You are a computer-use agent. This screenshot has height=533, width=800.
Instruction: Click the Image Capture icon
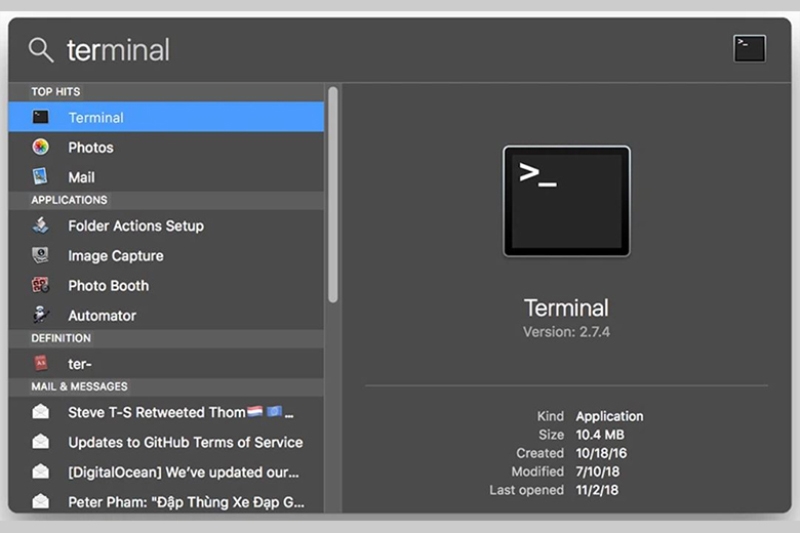pyautogui.click(x=40, y=255)
